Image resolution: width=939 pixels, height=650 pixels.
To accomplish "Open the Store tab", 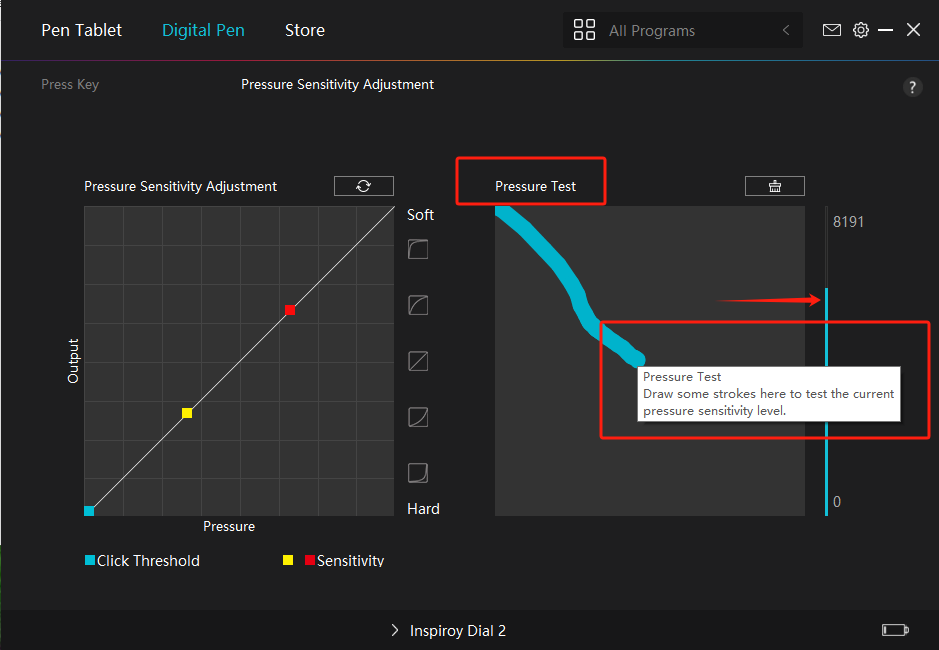I will tap(304, 30).
